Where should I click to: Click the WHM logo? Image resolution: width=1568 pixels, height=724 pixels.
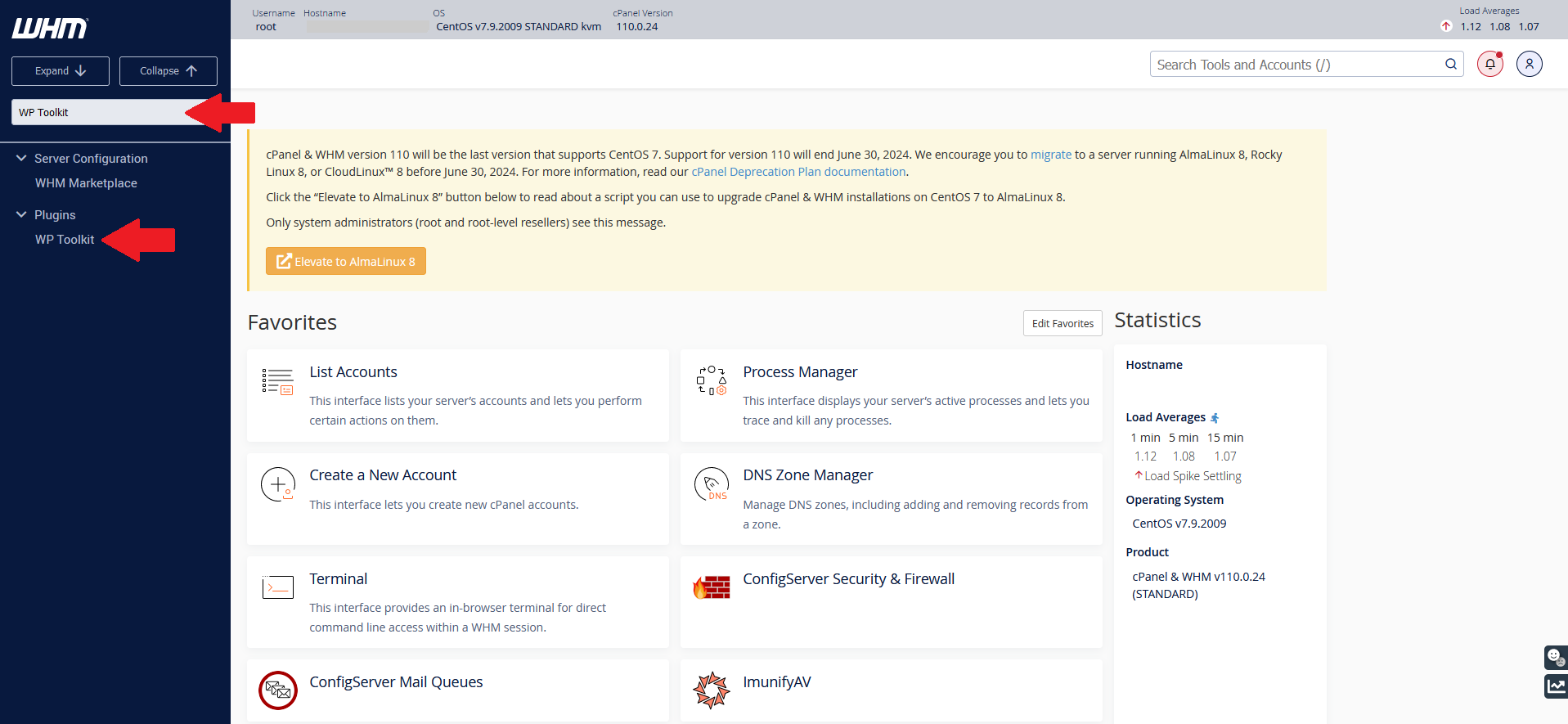coord(50,29)
